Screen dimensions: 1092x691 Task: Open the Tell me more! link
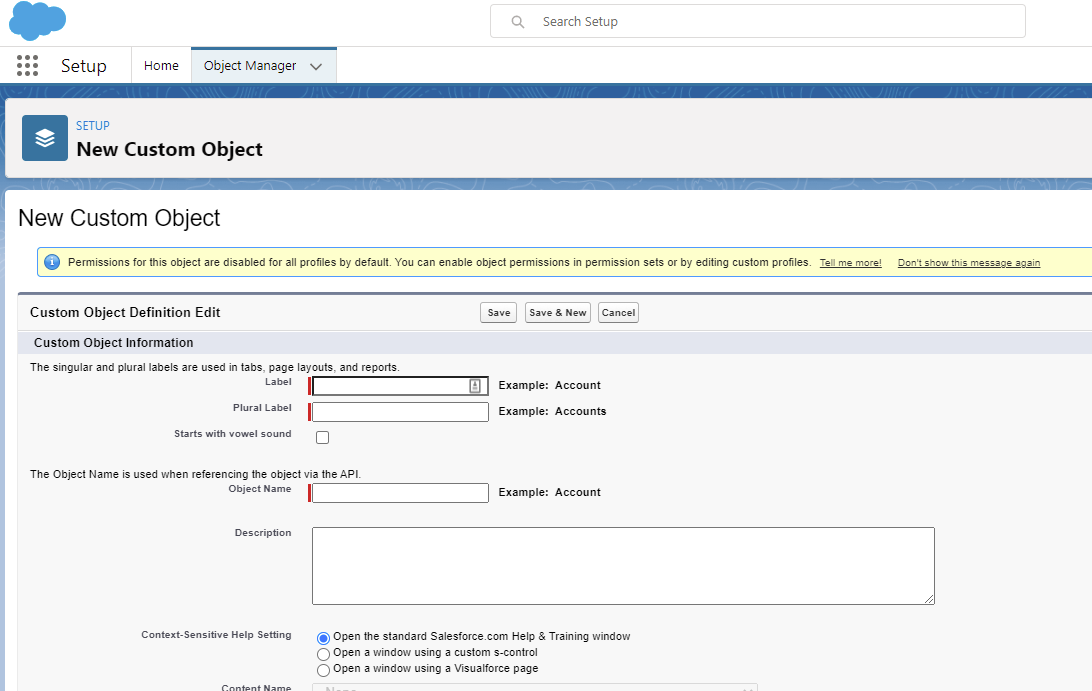[850, 263]
